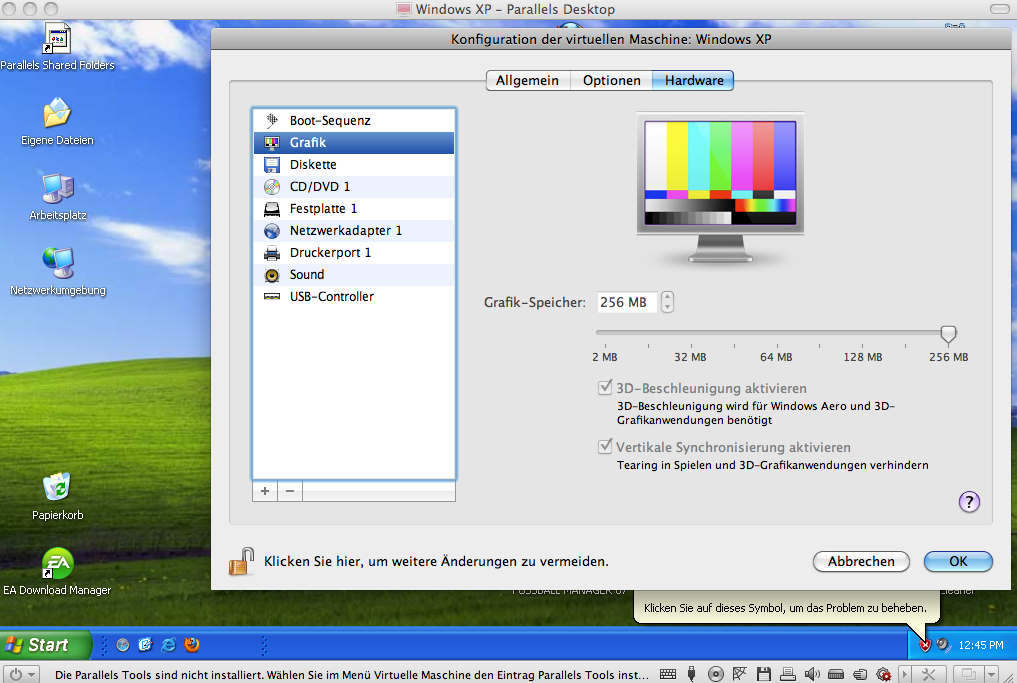Select Sound in the hardware list
The image size is (1017, 683).
tap(354, 275)
